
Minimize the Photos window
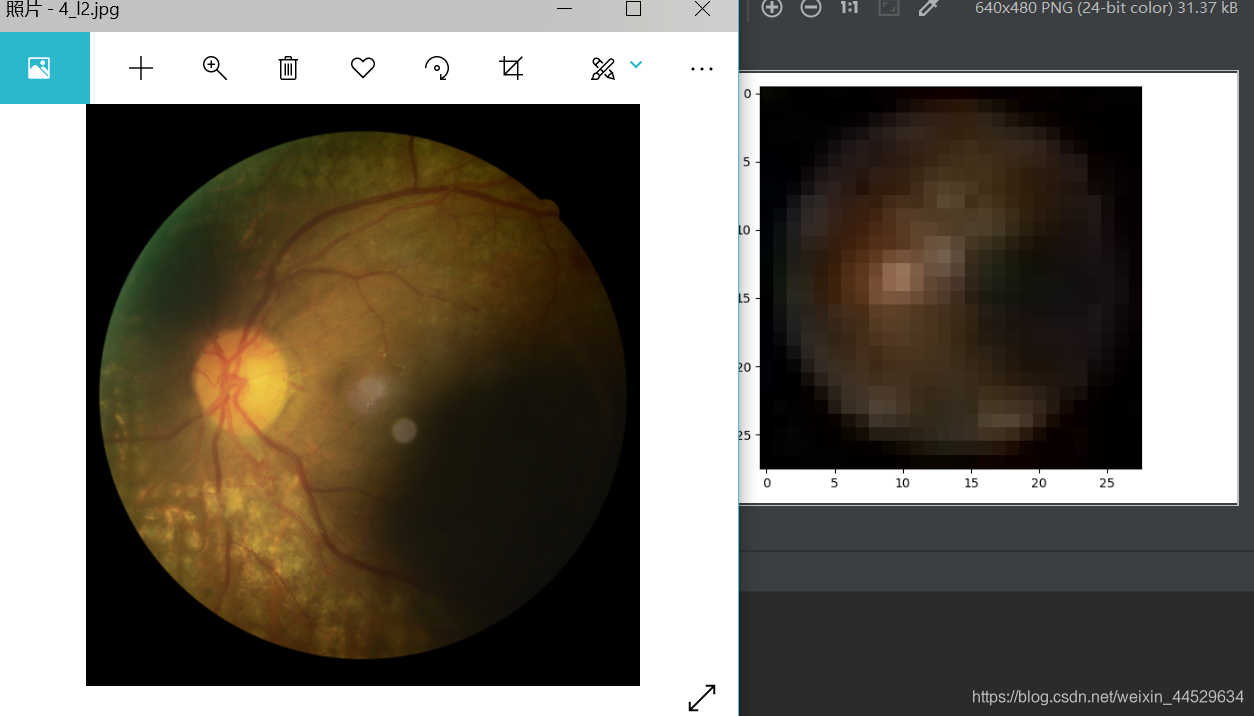point(565,9)
